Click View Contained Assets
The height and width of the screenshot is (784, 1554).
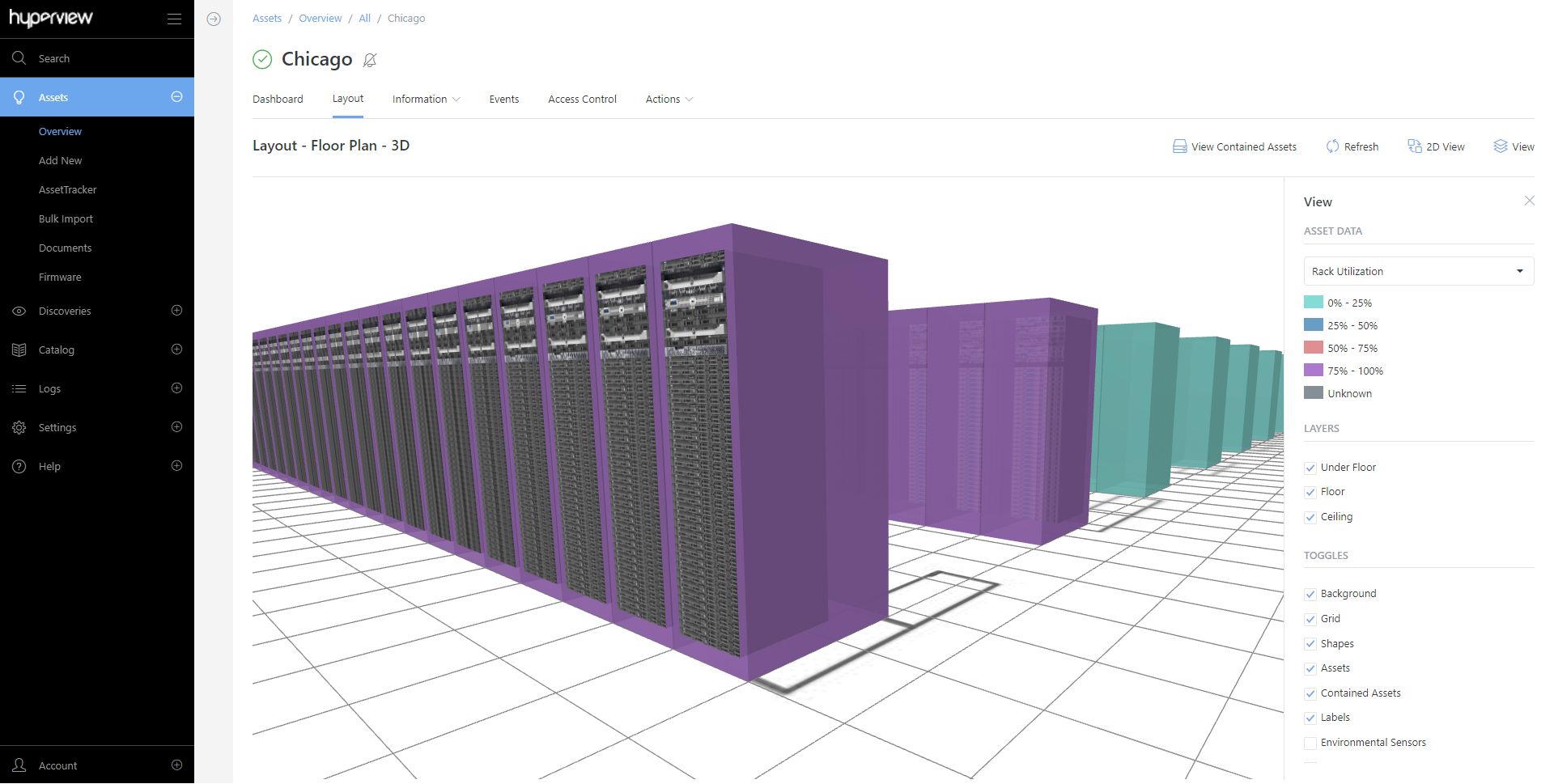point(1233,146)
